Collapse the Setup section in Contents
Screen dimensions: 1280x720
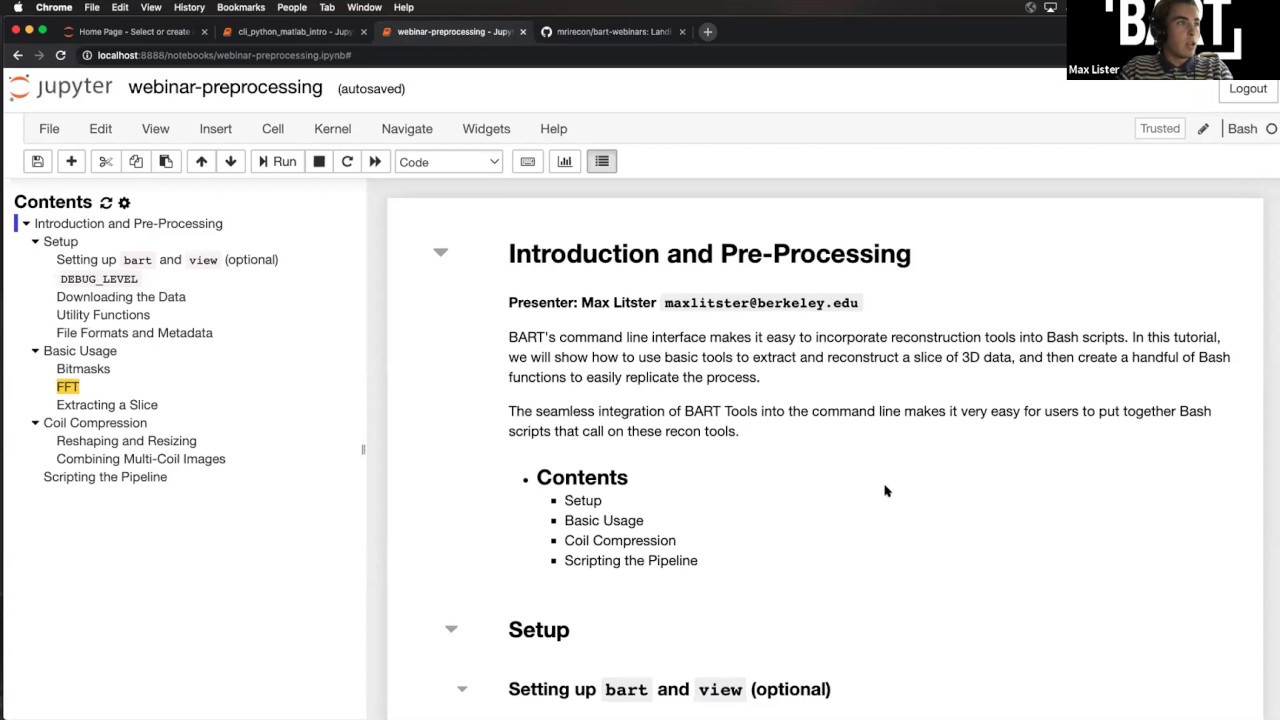coord(35,242)
